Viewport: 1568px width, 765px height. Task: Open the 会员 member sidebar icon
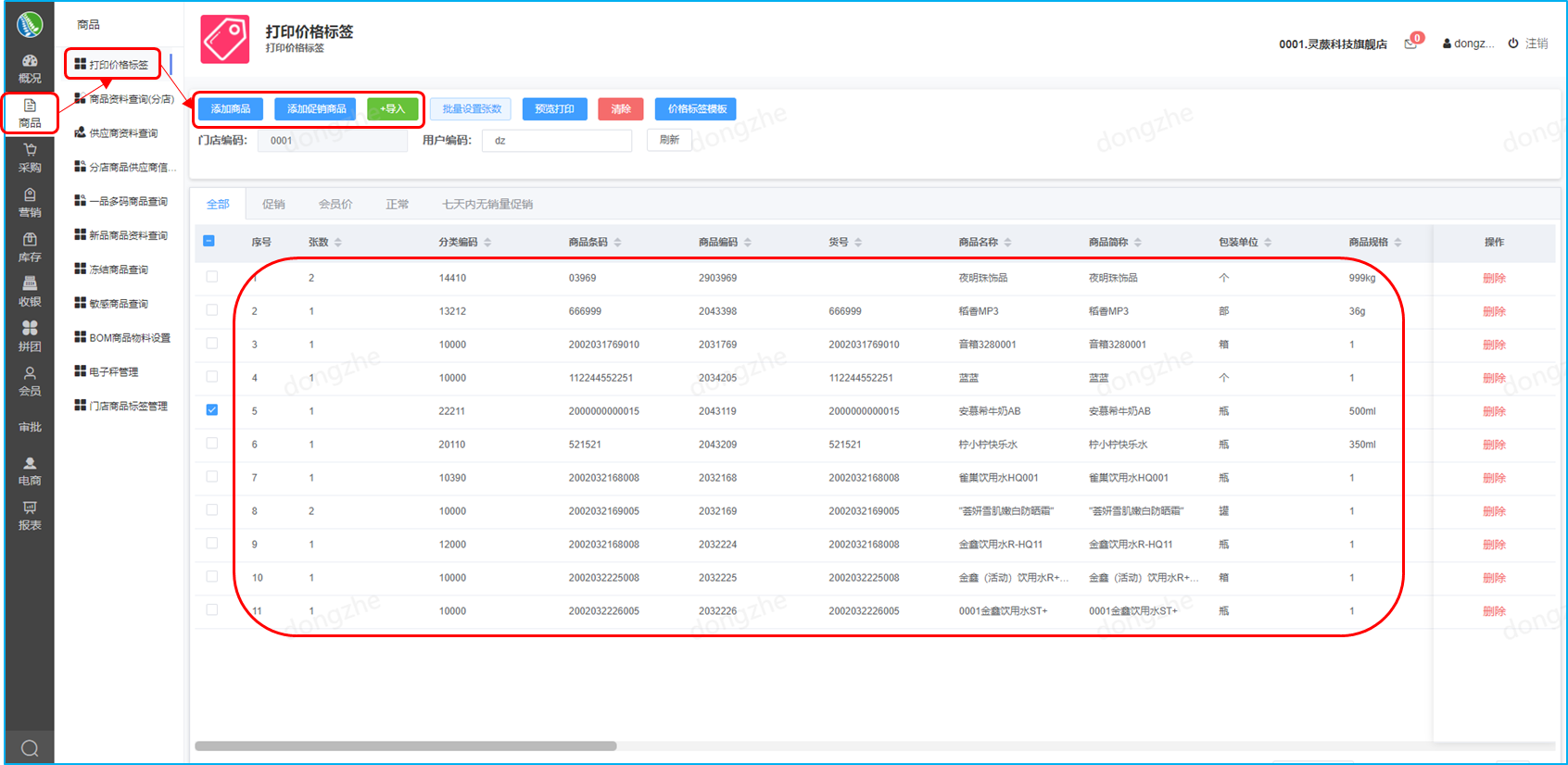click(x=30, y=381)
